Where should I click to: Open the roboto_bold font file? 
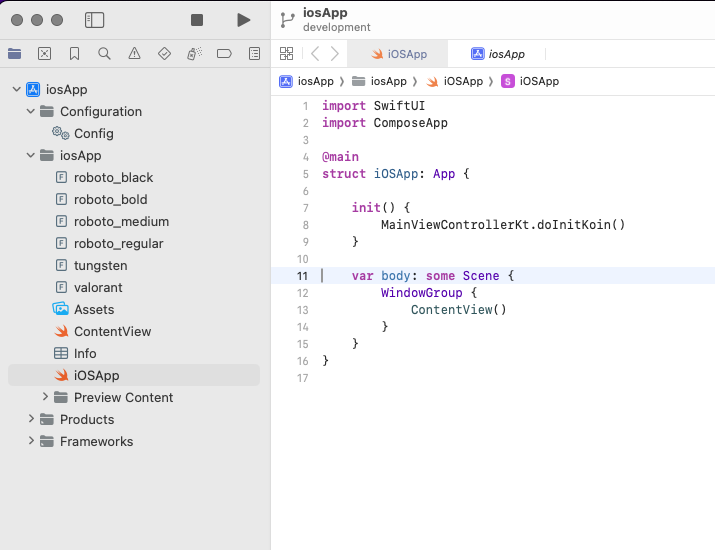(x=134, y=199)
